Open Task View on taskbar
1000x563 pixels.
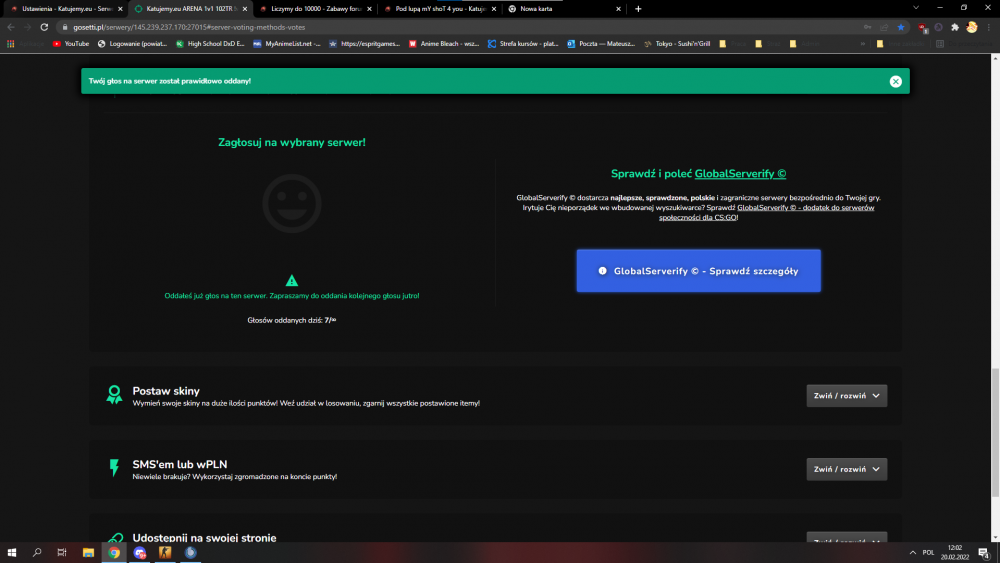point(62,553)
